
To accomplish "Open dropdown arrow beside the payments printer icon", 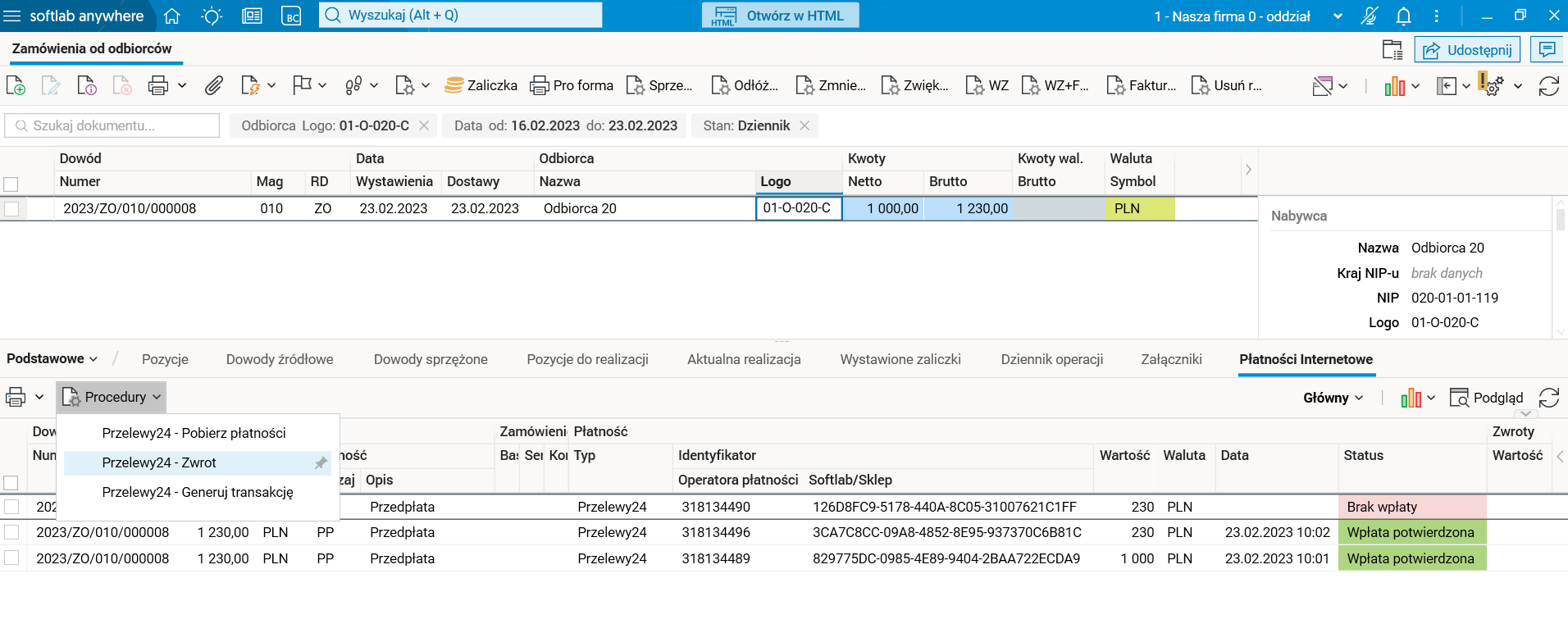I will [39, 397].
